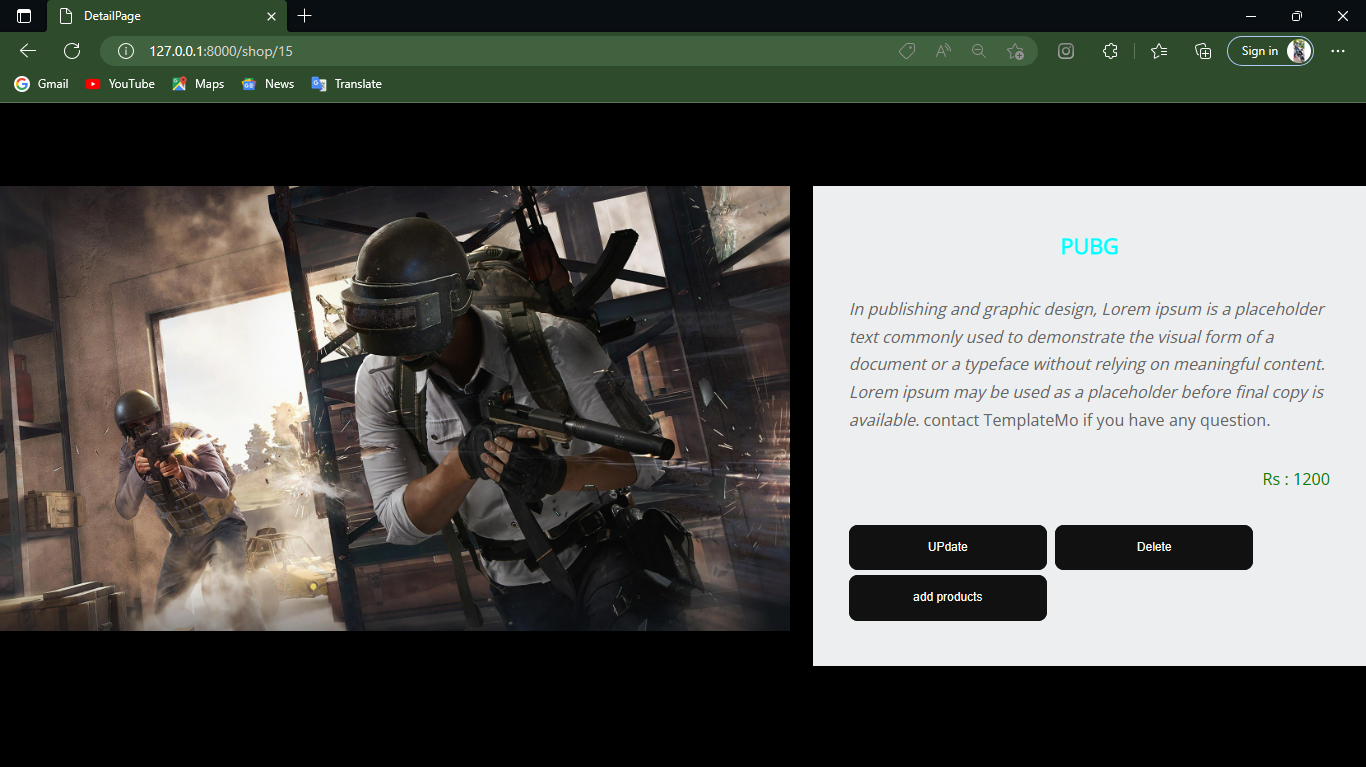Viewport: 1366px width, 767px height.
Task: Open a new browser tab
Action: [304, 16]
